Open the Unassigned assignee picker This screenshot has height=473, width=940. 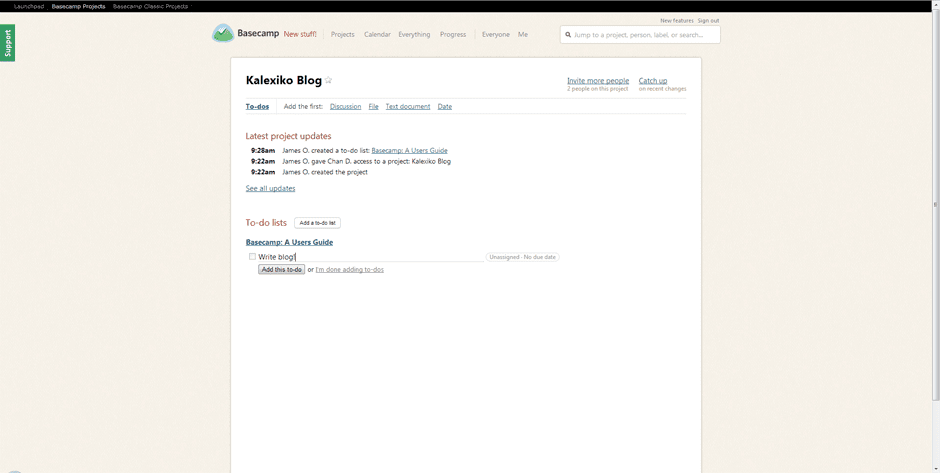coord(504,257)
